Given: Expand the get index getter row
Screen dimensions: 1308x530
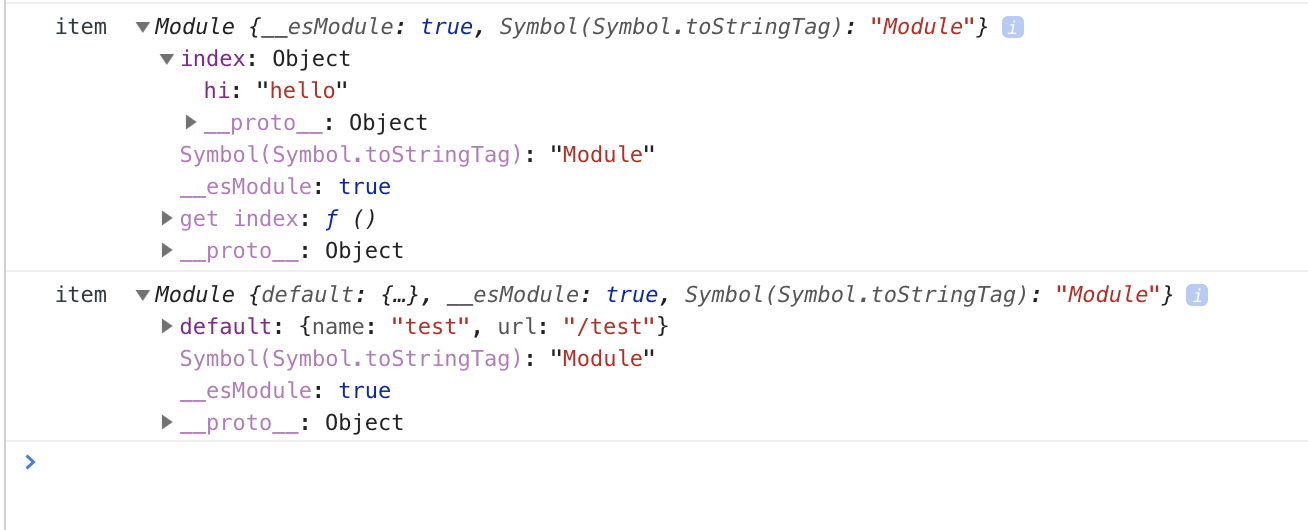Looking at the screenshot, I should point(167,219).
